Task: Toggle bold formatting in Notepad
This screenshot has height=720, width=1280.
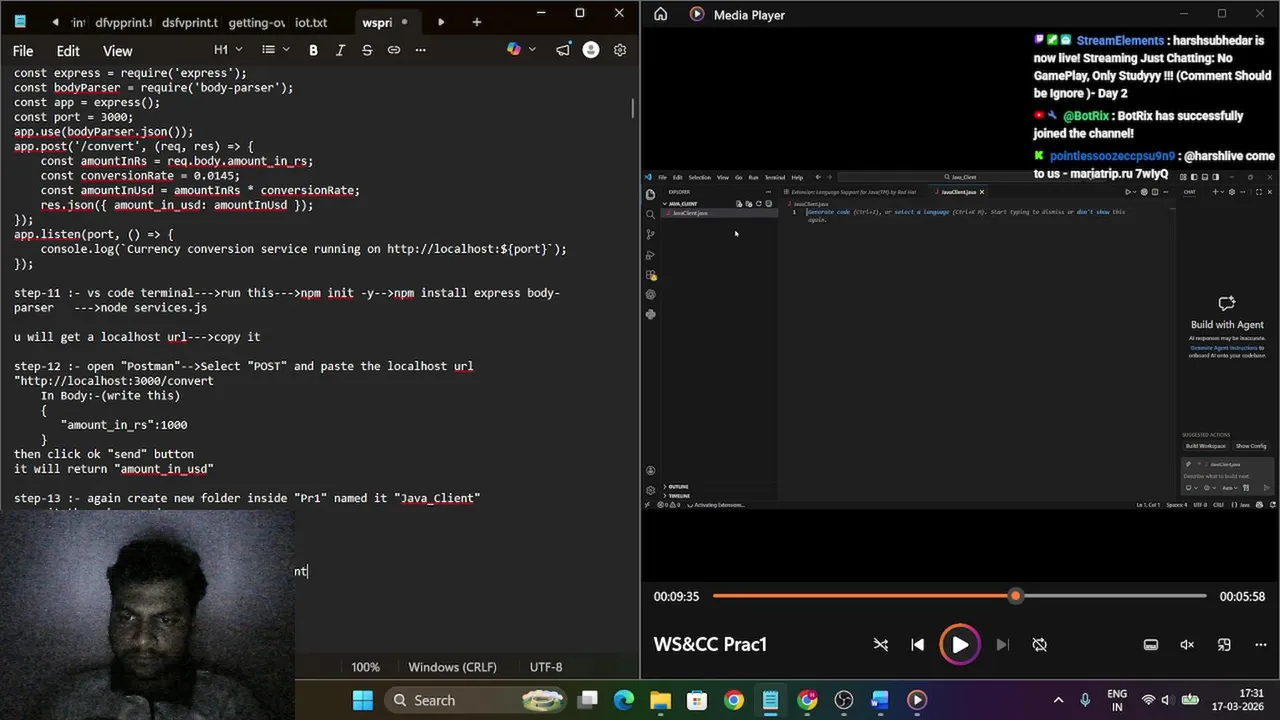Action: point(313,50)
